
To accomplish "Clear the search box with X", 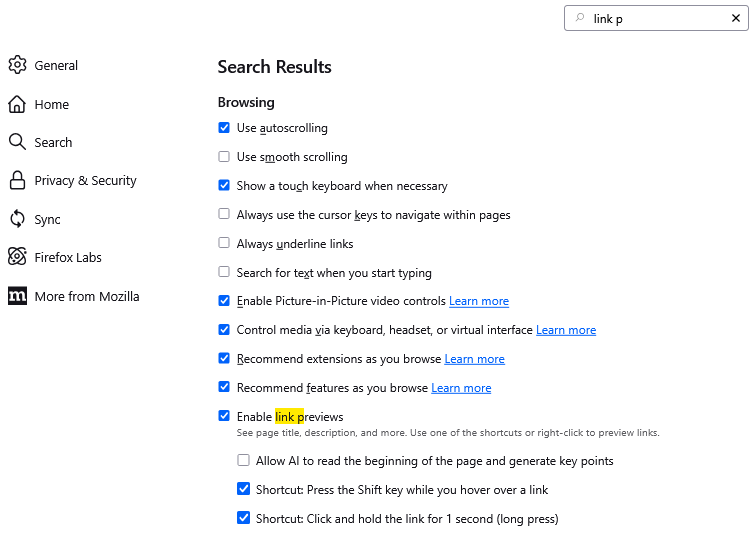I will [x=736, y=18].
